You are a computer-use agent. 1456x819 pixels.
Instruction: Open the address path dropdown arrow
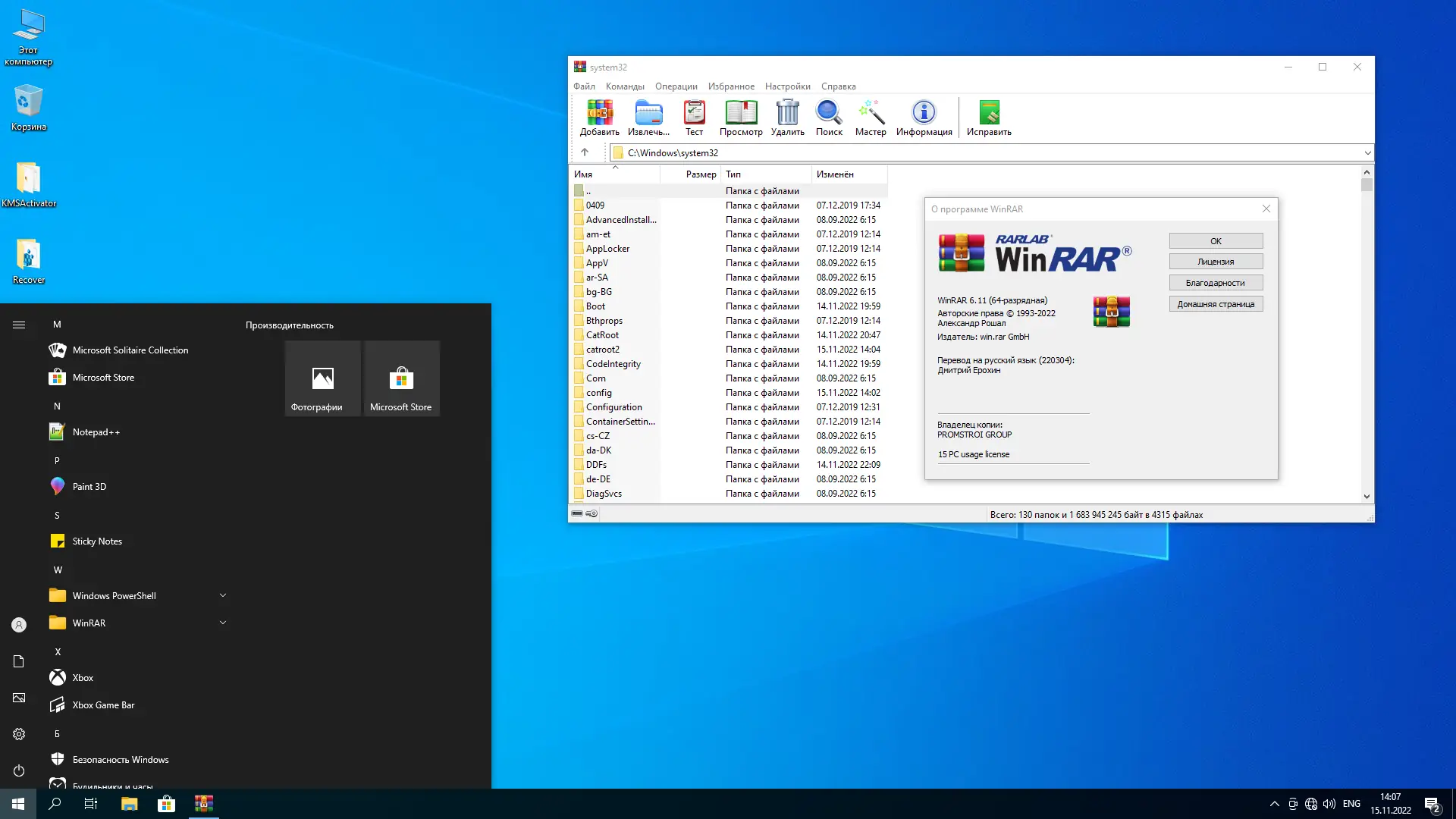coord(1367,153)
